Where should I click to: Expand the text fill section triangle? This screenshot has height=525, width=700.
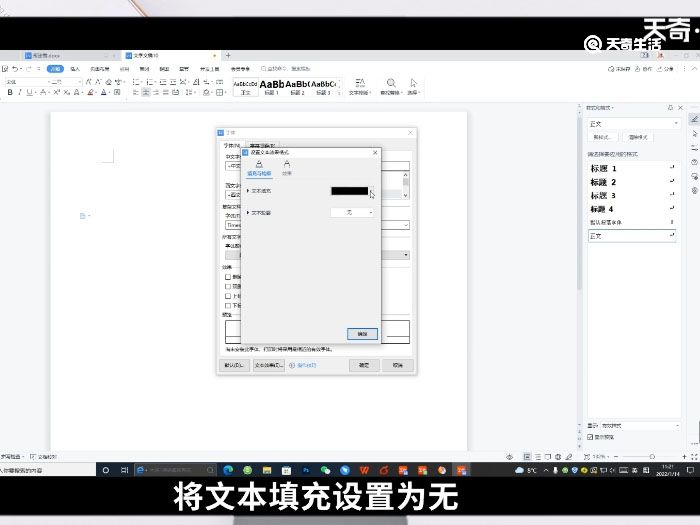click(x=248, y=191)
